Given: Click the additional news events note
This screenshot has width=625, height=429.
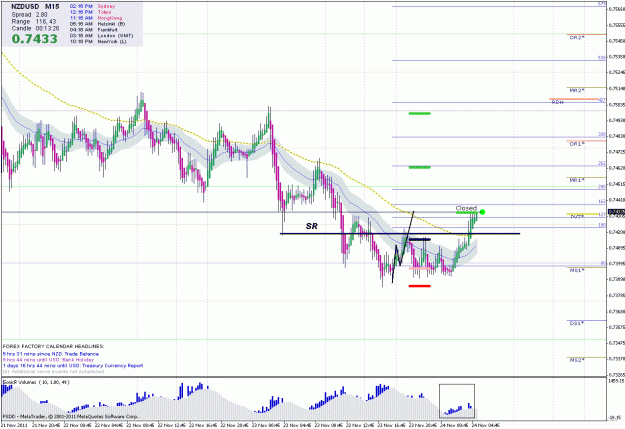Looking at the screenshot, I should pos(53,372).
